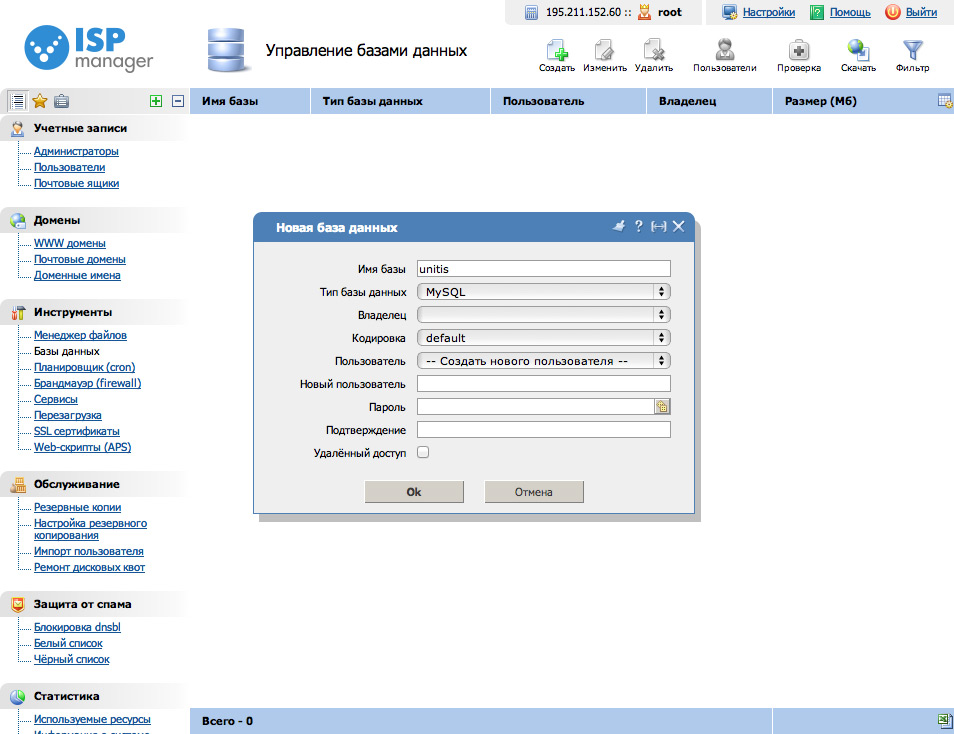This screenshot has width=954, height=734.
Task: Click the Новый пользователь input field
Action: point(543,384)
